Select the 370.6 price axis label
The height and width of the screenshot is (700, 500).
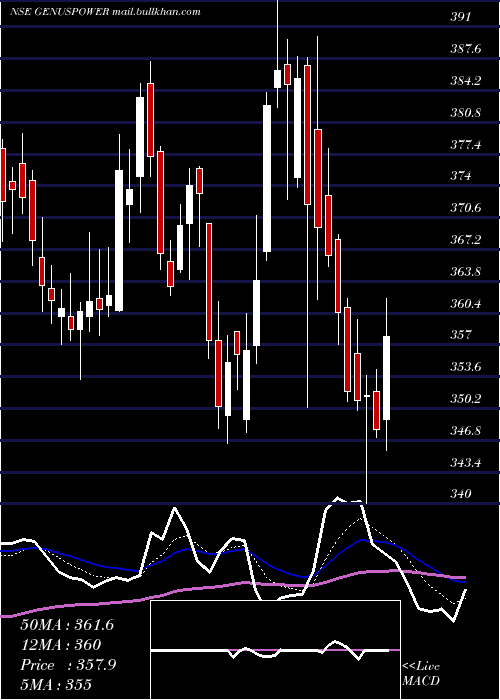tap(466, 208)
